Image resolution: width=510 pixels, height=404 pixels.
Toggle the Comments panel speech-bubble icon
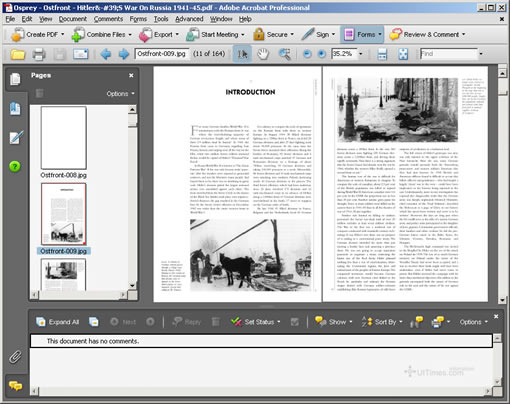coord(15,386)
